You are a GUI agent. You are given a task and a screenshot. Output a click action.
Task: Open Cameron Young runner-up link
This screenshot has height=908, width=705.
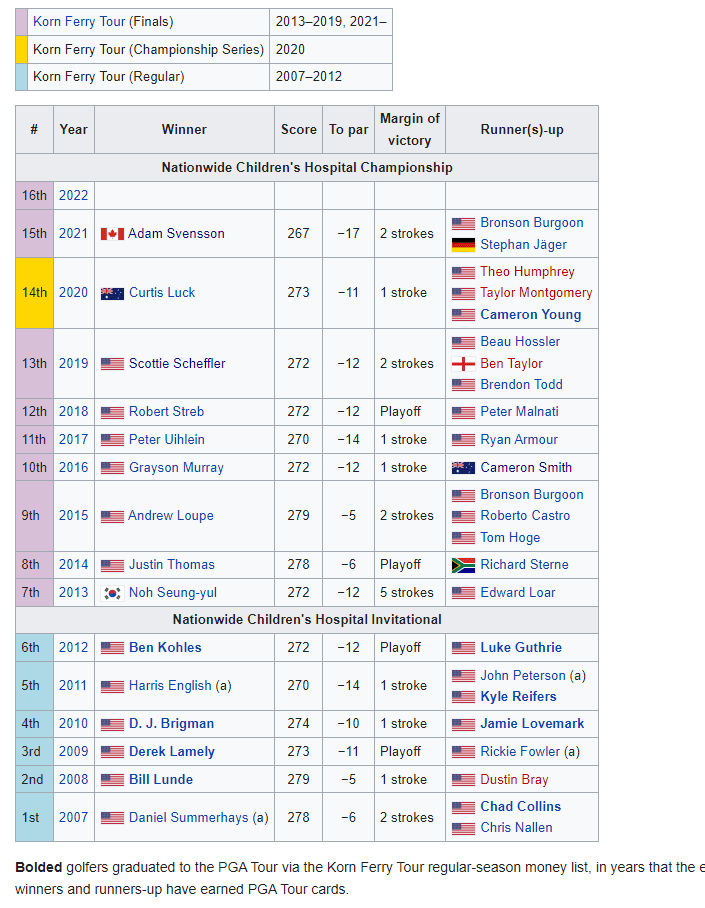[x=531, y=314]
